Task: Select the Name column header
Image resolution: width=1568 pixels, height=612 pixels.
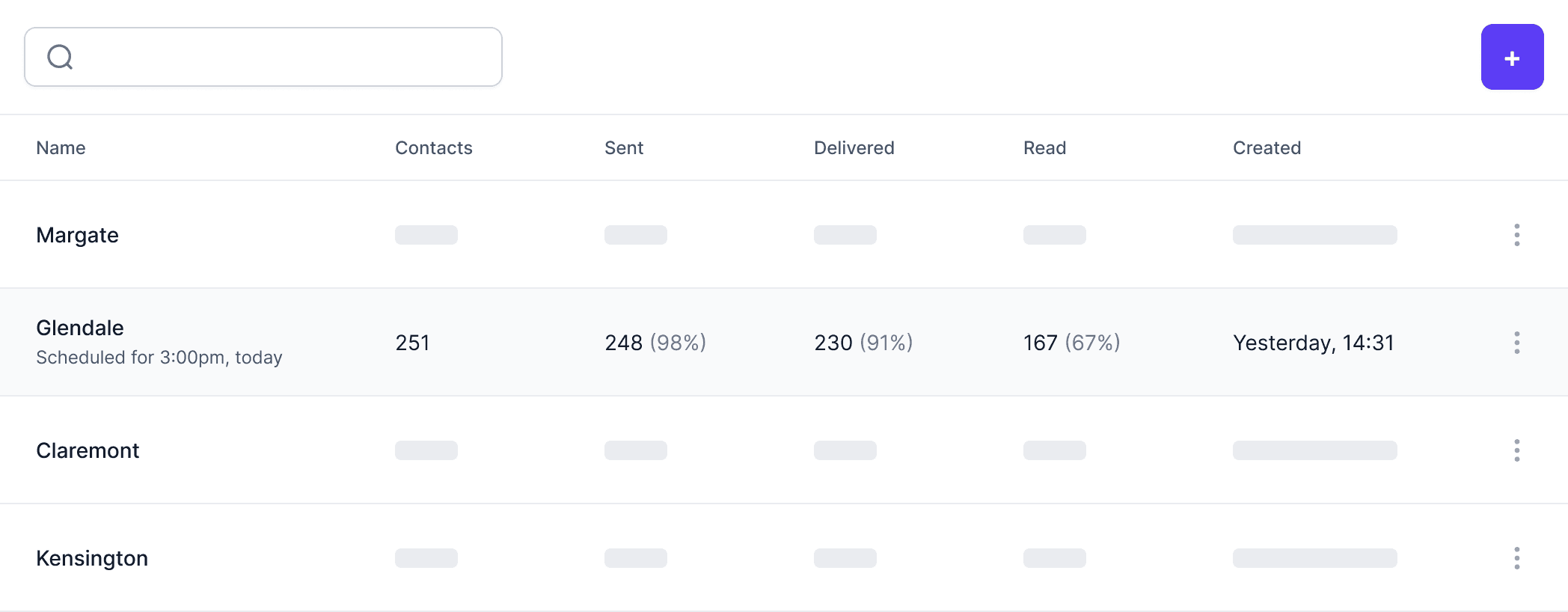Action: 61,147
